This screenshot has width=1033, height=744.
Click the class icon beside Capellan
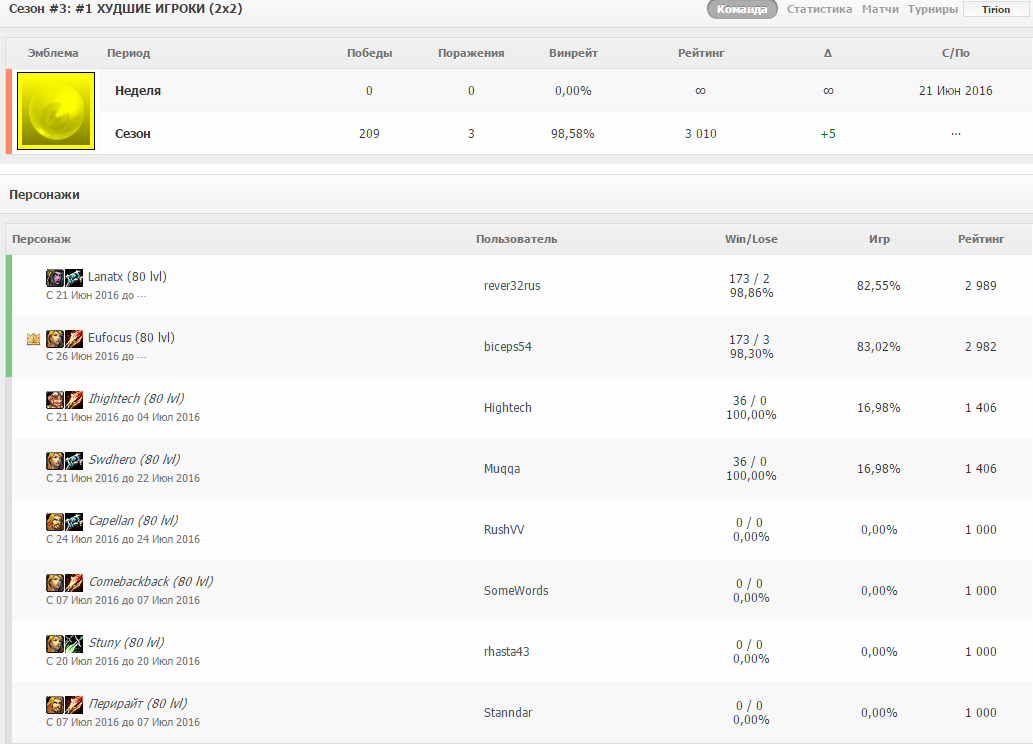pos(74,521)
